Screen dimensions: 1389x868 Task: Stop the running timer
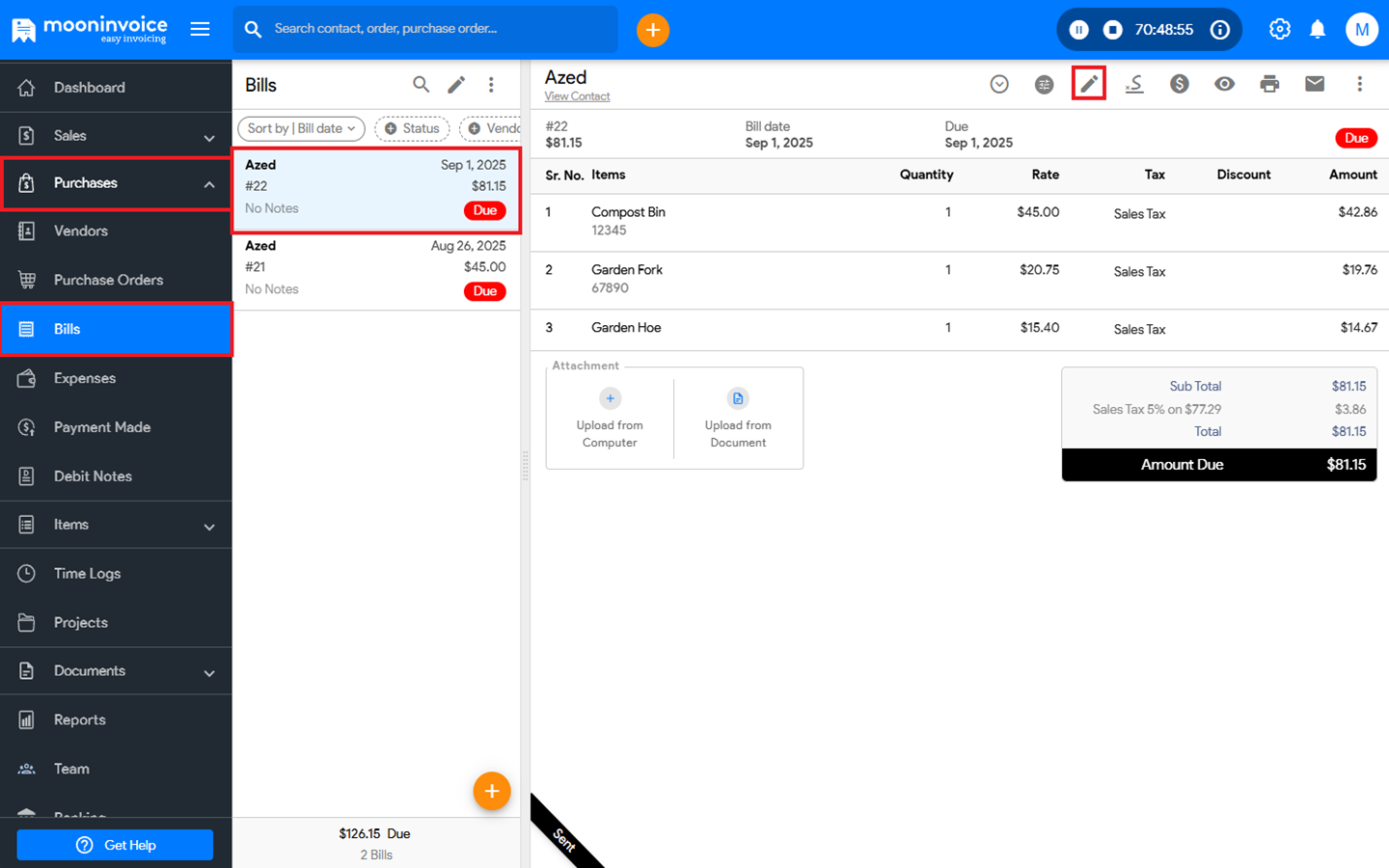tap(1112, 30)
